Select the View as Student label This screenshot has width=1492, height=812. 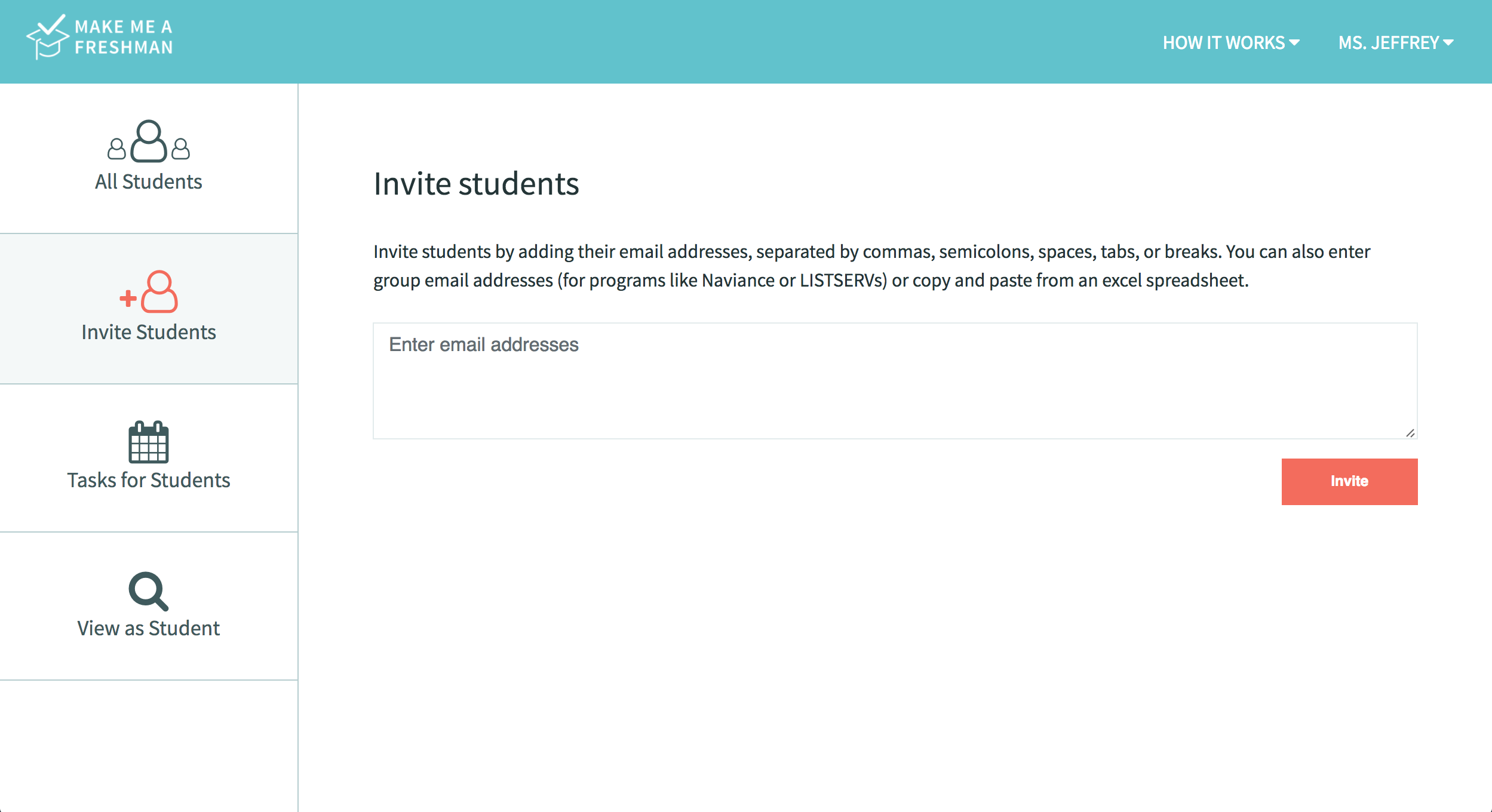pyautogui.click(x=149, y=628)
